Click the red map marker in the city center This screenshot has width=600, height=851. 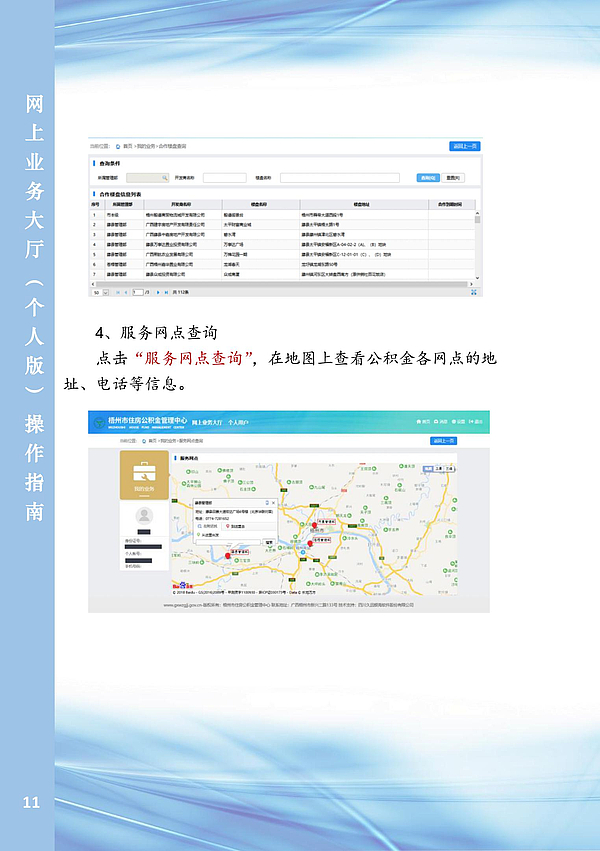[x=309, y=541]
